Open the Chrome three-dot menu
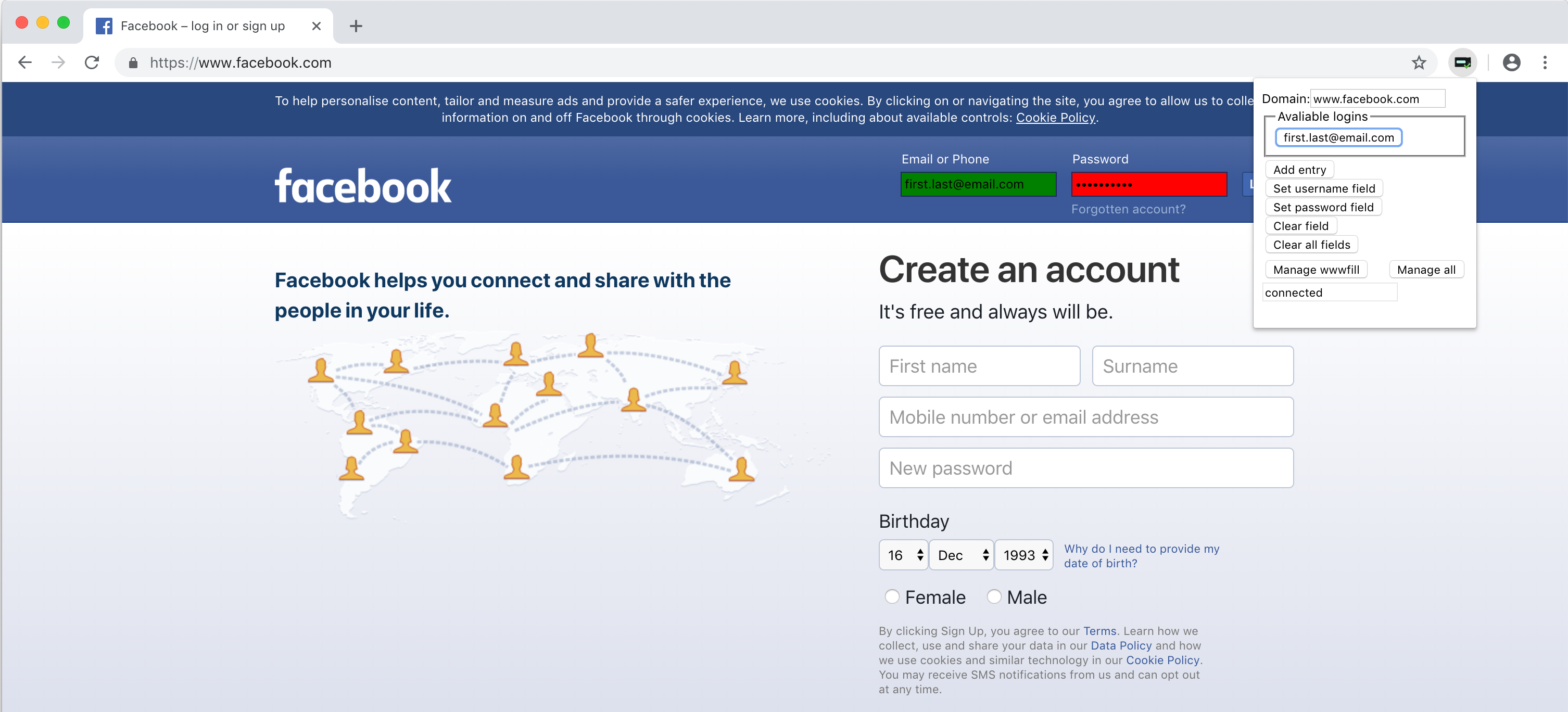This screenshot has height=712, width=1568. 1545,62
